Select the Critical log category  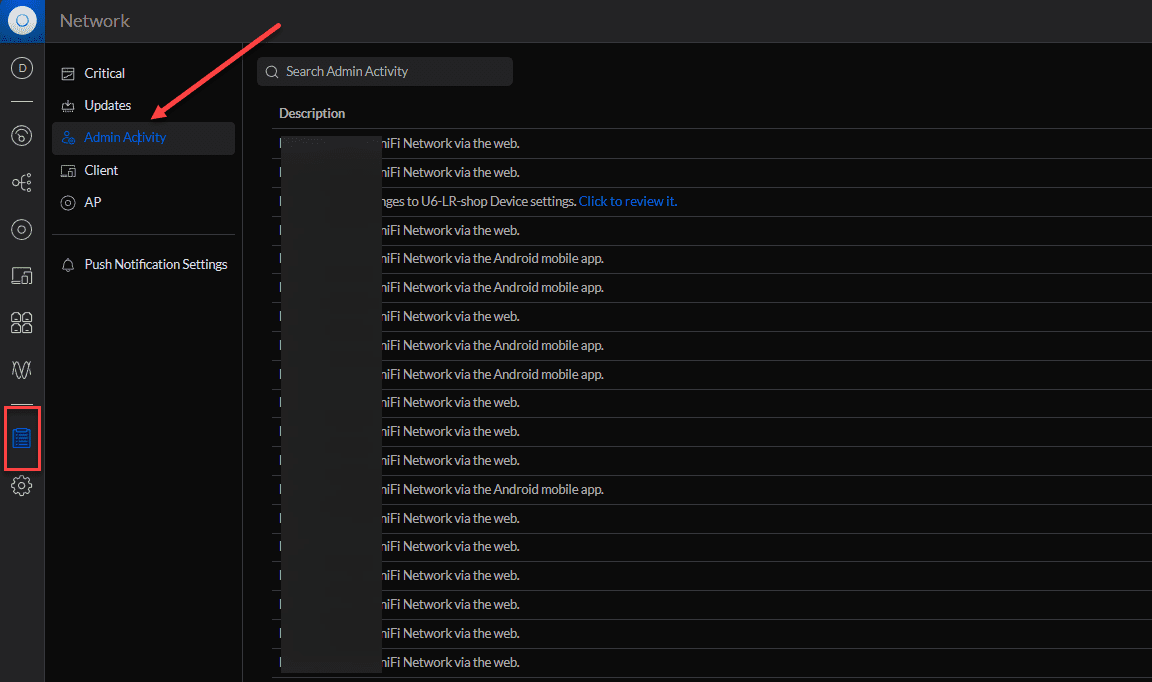(143, 73)
